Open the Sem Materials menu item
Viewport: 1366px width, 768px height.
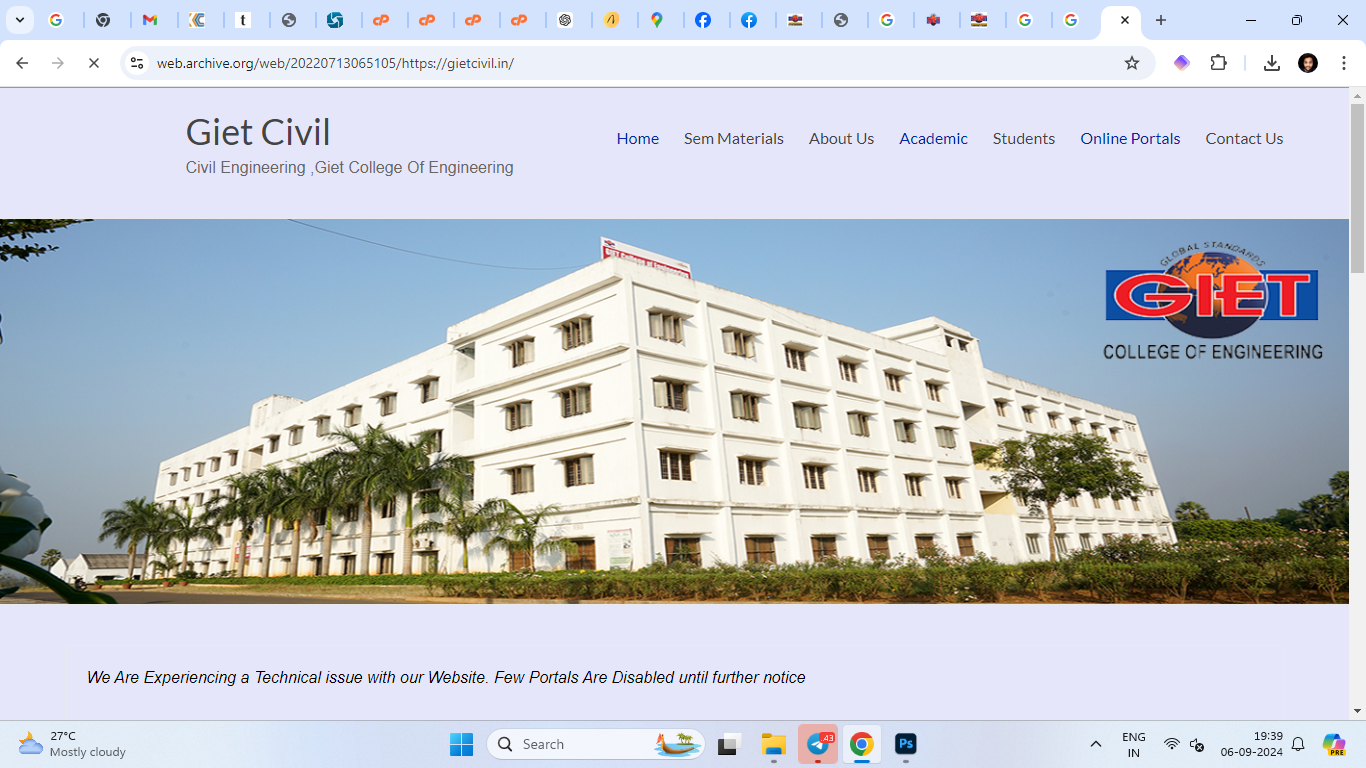click(x=734, y=139)
